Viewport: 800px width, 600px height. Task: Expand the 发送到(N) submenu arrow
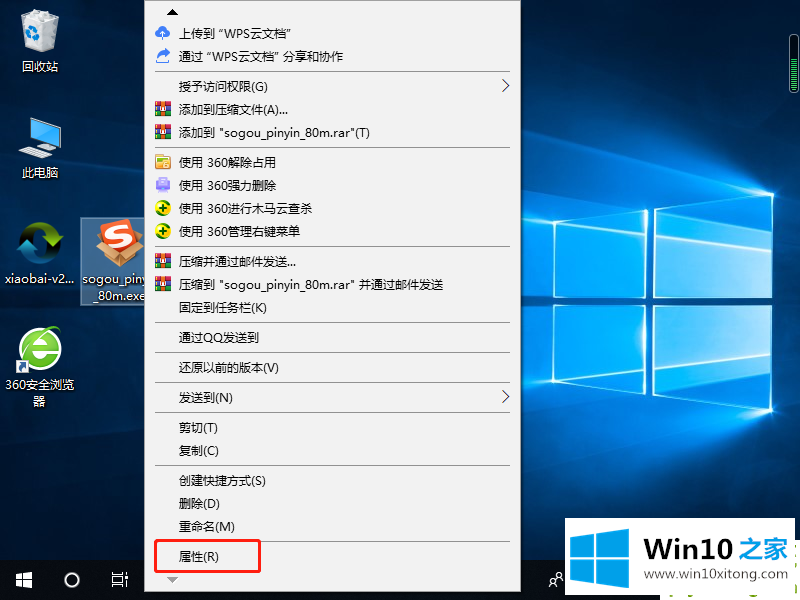505,396
